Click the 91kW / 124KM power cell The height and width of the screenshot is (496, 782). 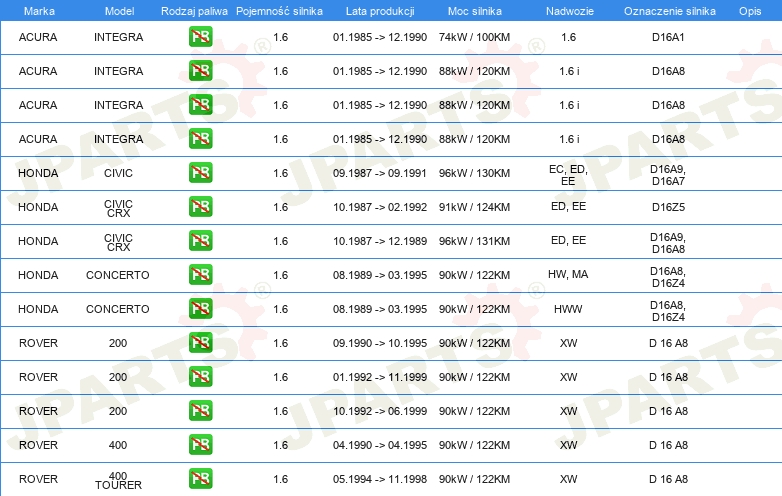[x=474, y=207]
